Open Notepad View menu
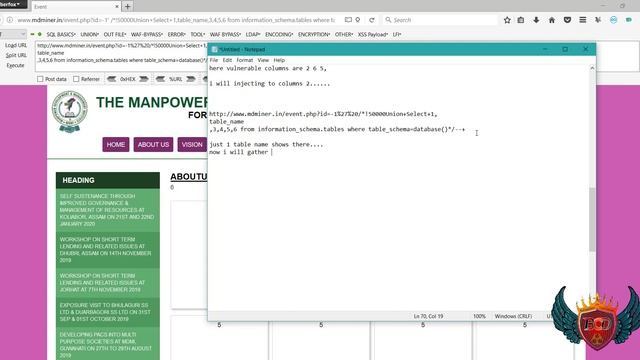The width and height of the screenshot is (640, 360). pos(263,60)
